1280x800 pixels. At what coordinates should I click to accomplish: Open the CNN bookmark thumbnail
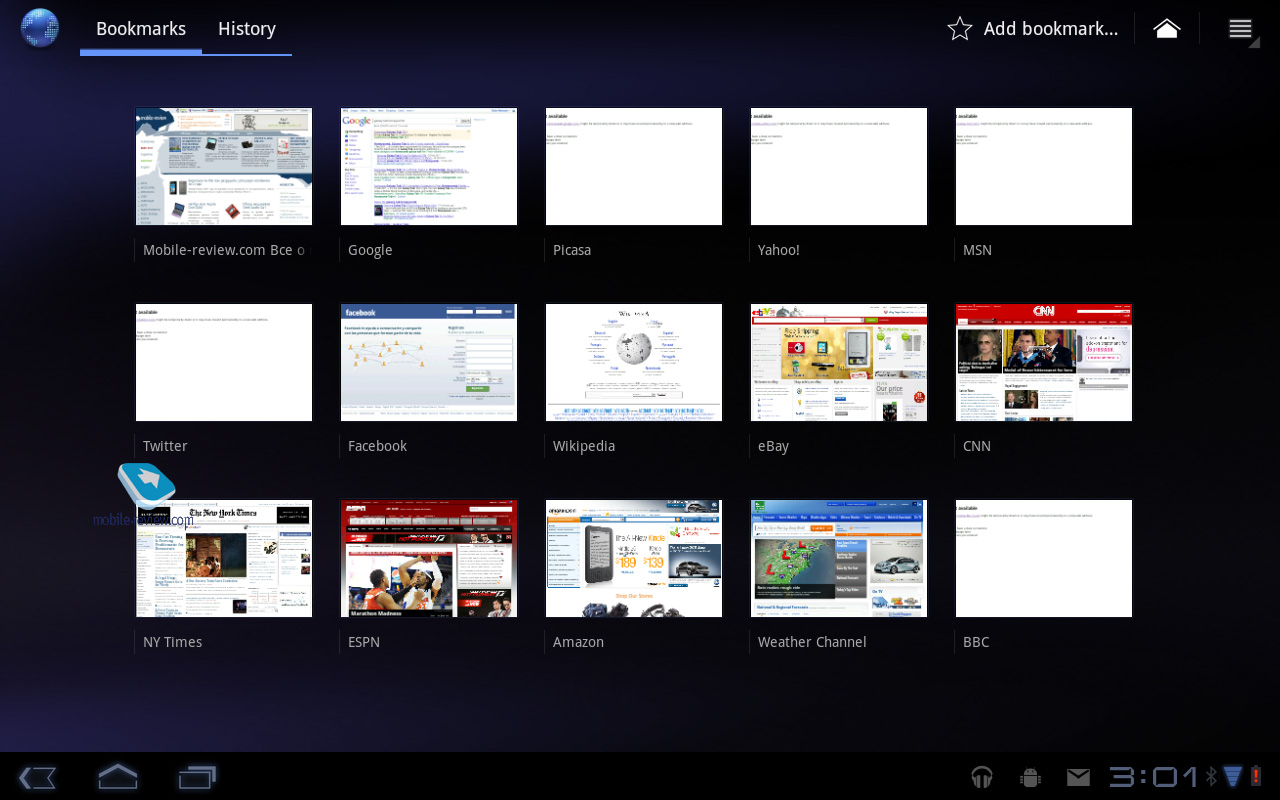click(x=1044, y=363)
